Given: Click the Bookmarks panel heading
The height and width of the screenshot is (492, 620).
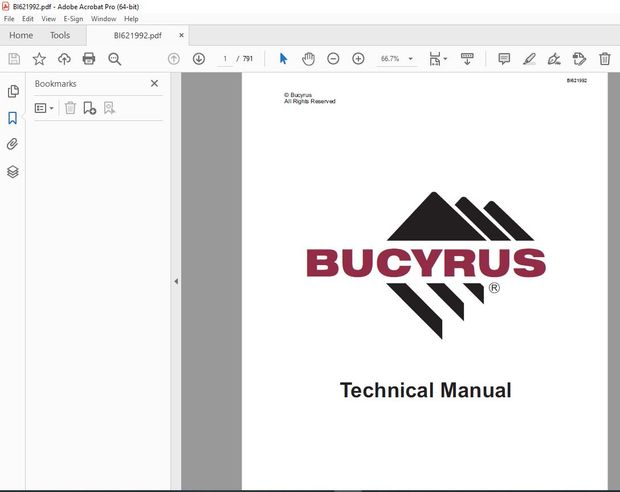Looking at the screenshot, I should coord(55,83).
